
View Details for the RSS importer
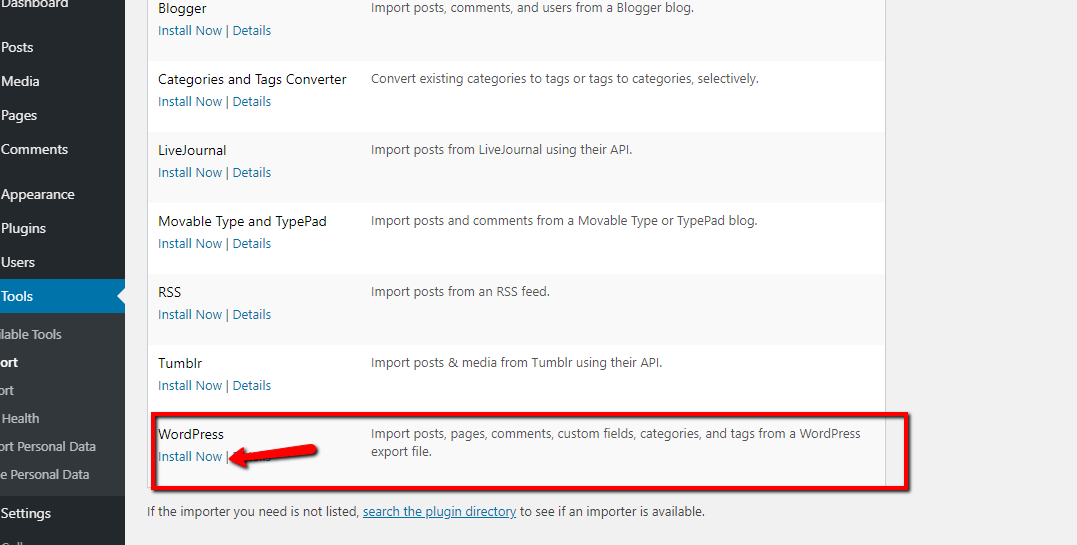click(x=251, y=315)
